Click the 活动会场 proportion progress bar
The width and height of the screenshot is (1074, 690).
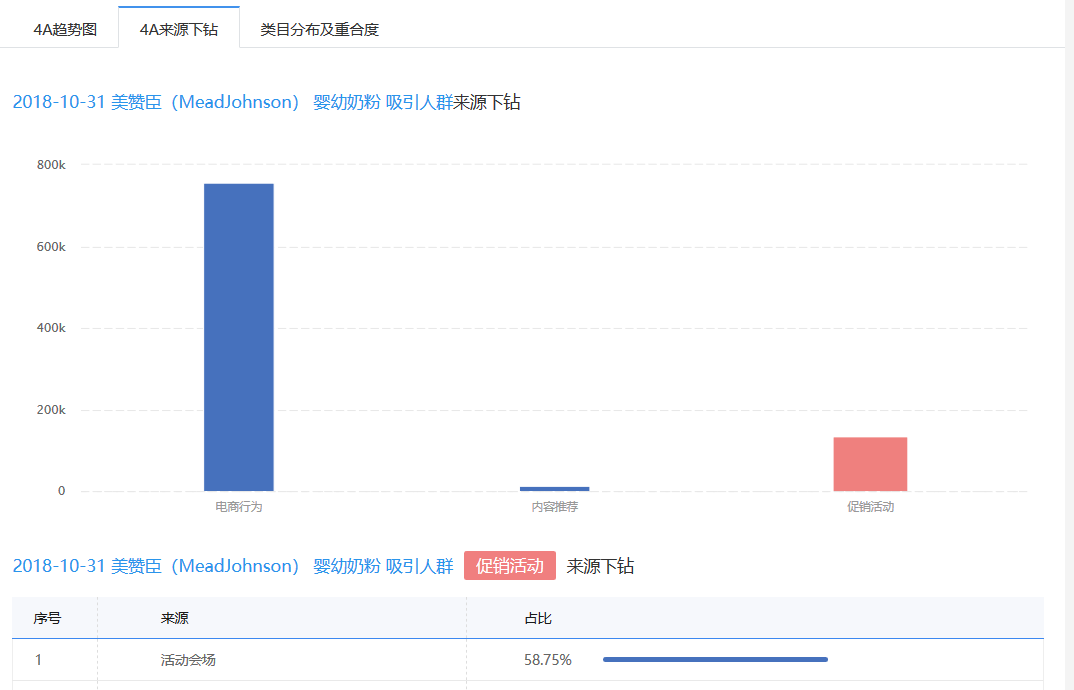(x=715, y=660)
